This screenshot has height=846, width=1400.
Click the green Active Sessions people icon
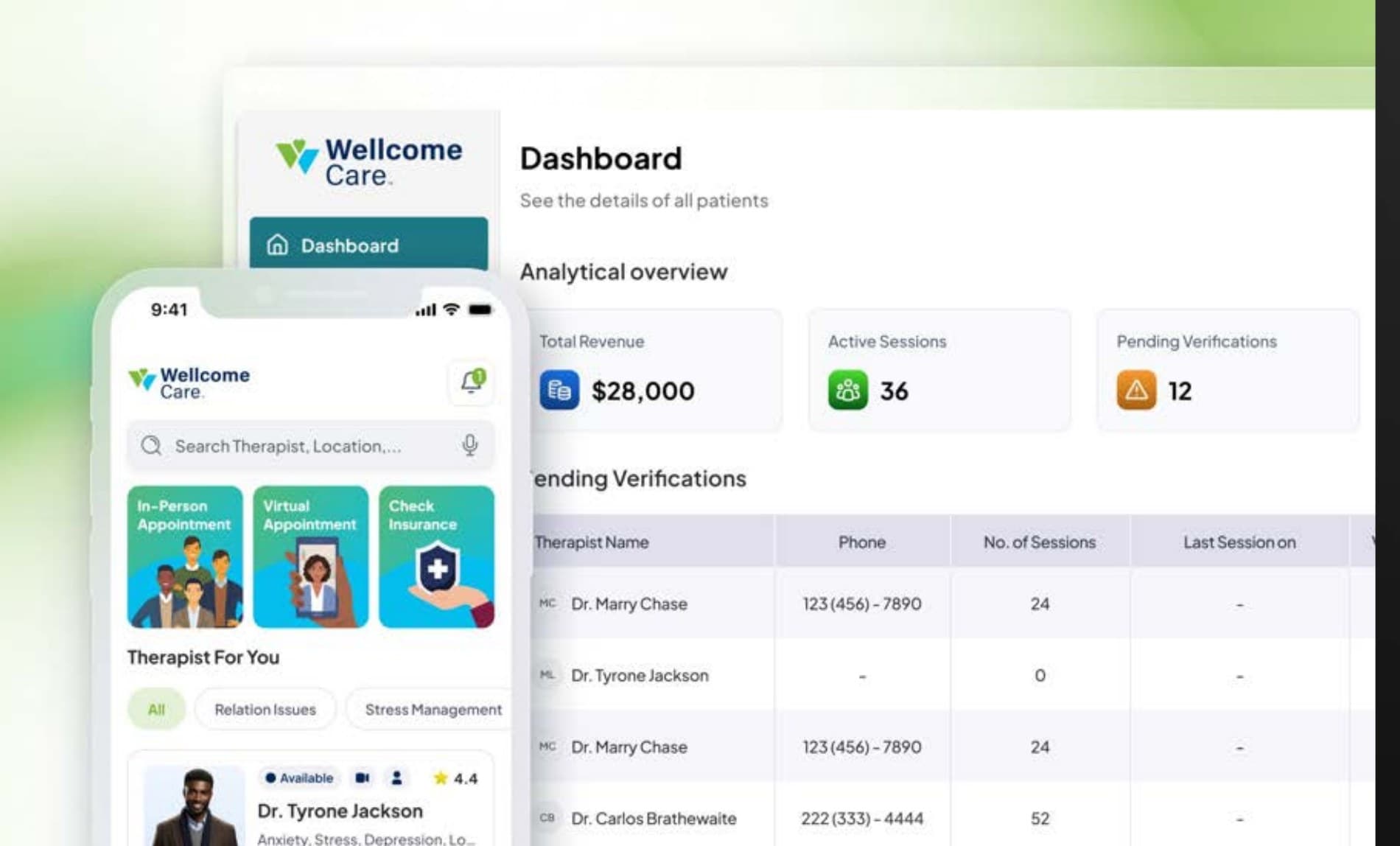tap(847, 390)
